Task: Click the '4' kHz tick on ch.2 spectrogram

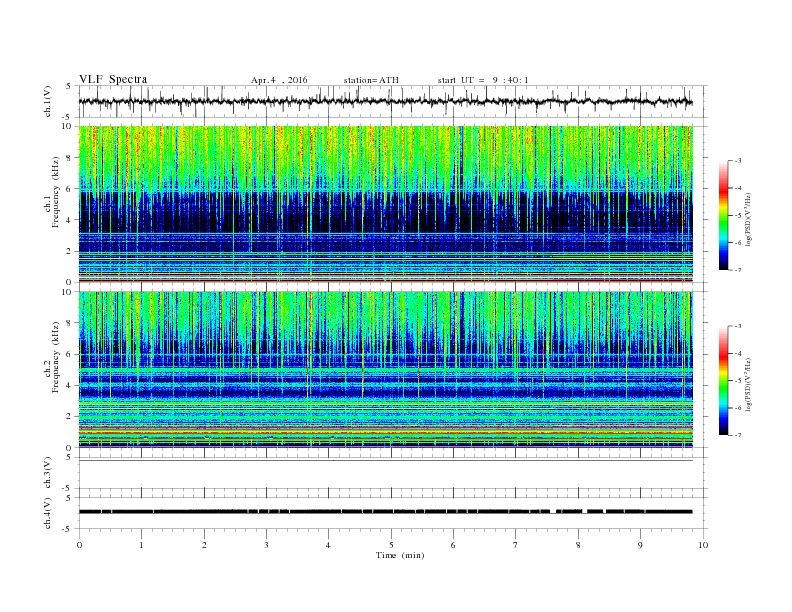Action: (70, 385)
